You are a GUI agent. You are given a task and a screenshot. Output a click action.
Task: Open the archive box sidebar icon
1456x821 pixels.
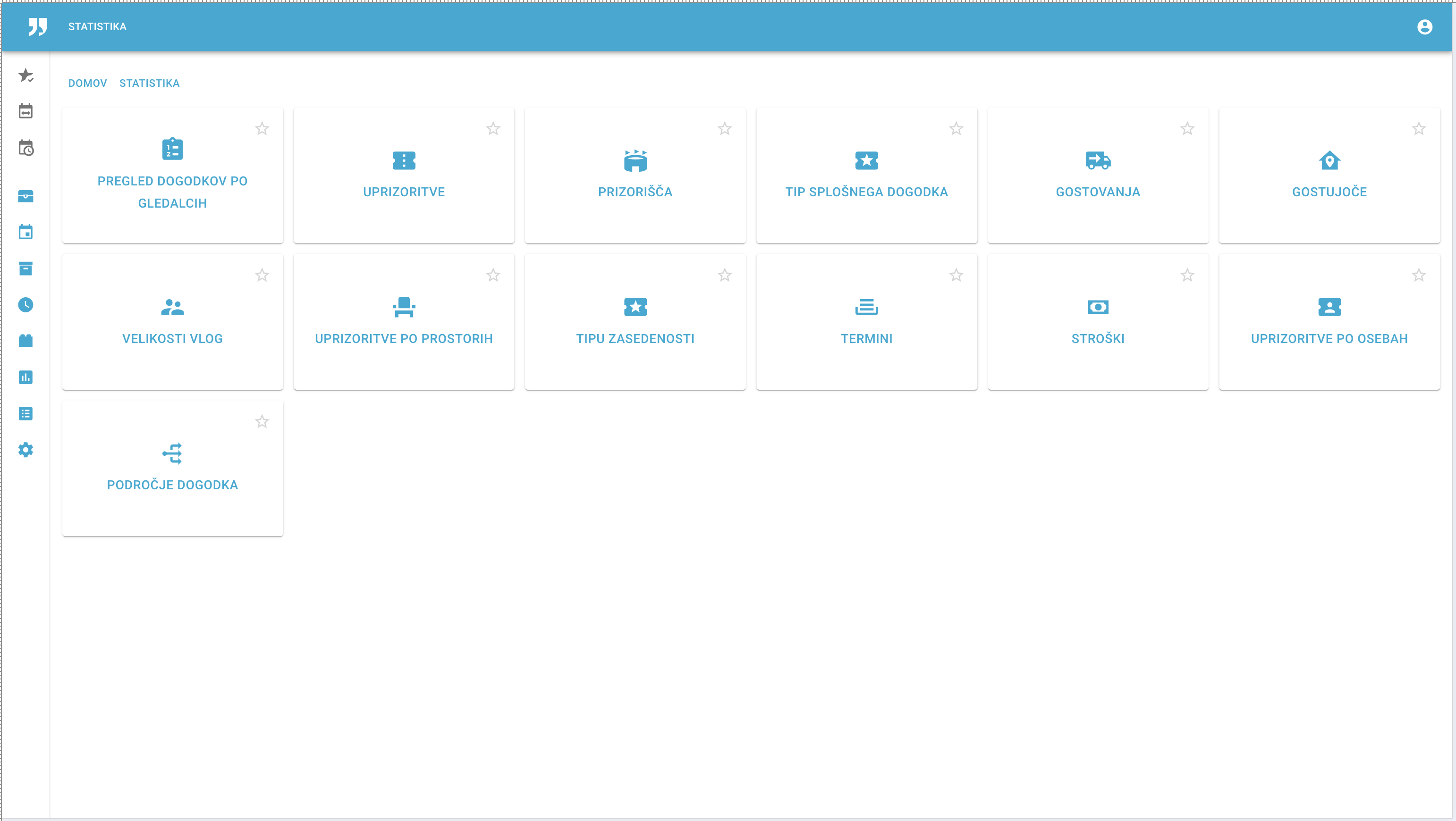[26, 268]
